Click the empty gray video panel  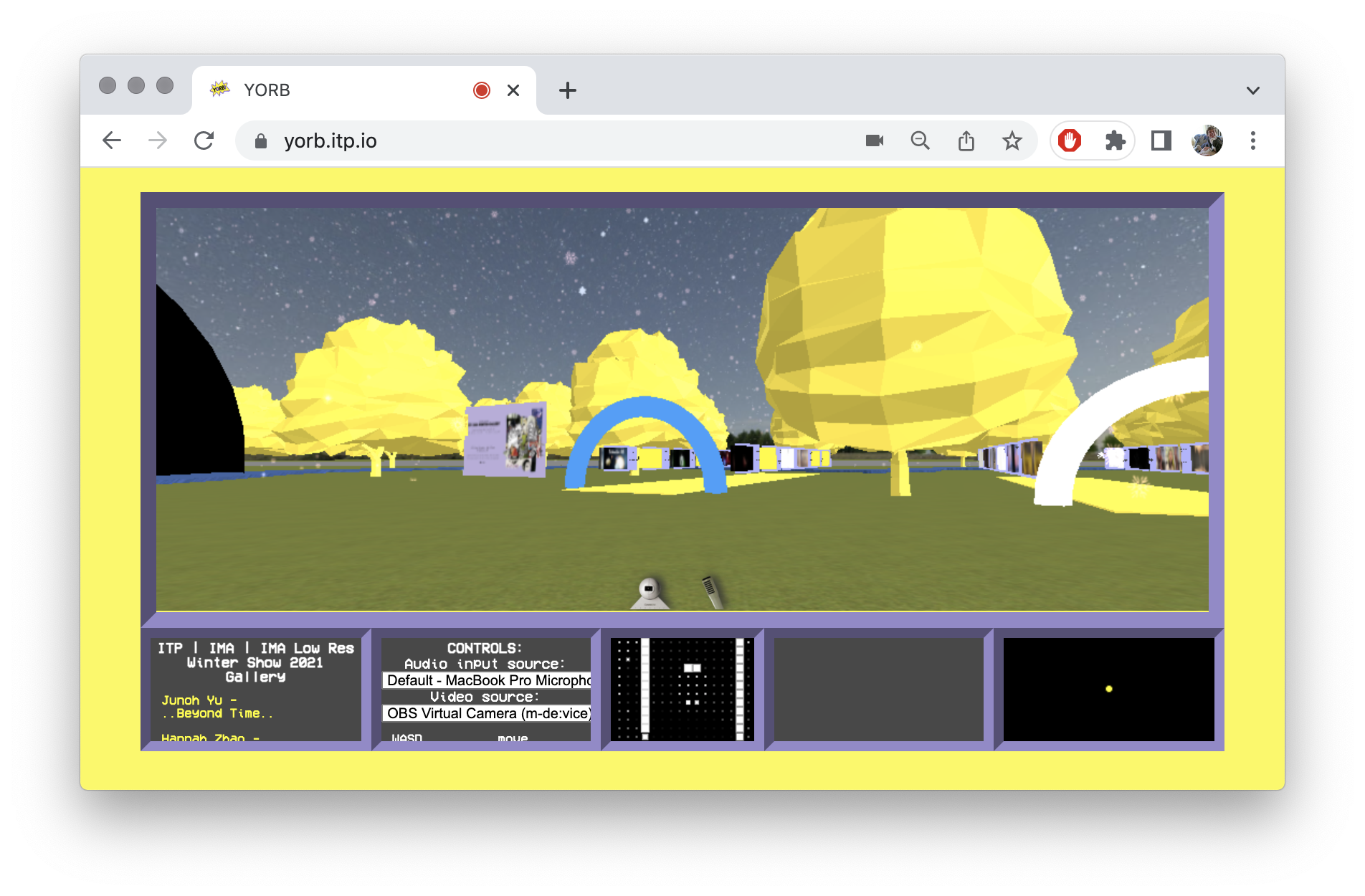(x=879, y=690)
